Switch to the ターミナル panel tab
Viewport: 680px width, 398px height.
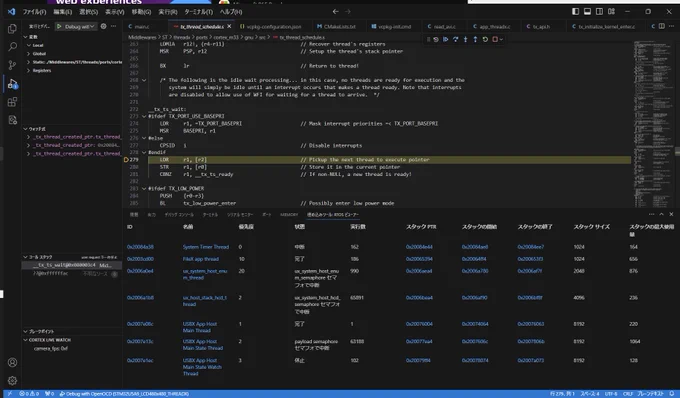pos(210,215)
